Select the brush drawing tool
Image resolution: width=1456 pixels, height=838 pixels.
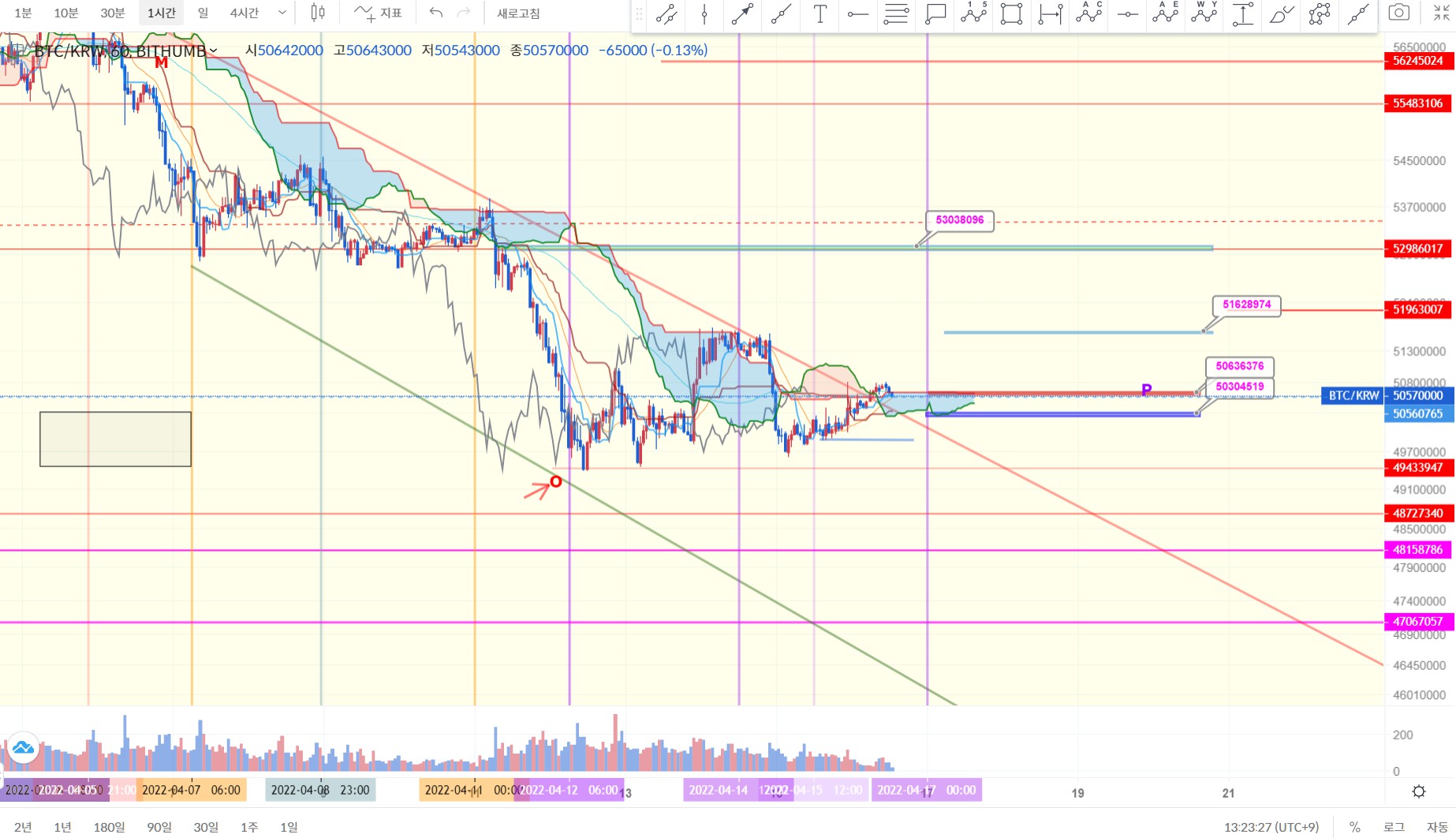pyautogui.click(x=1282, y=13)
